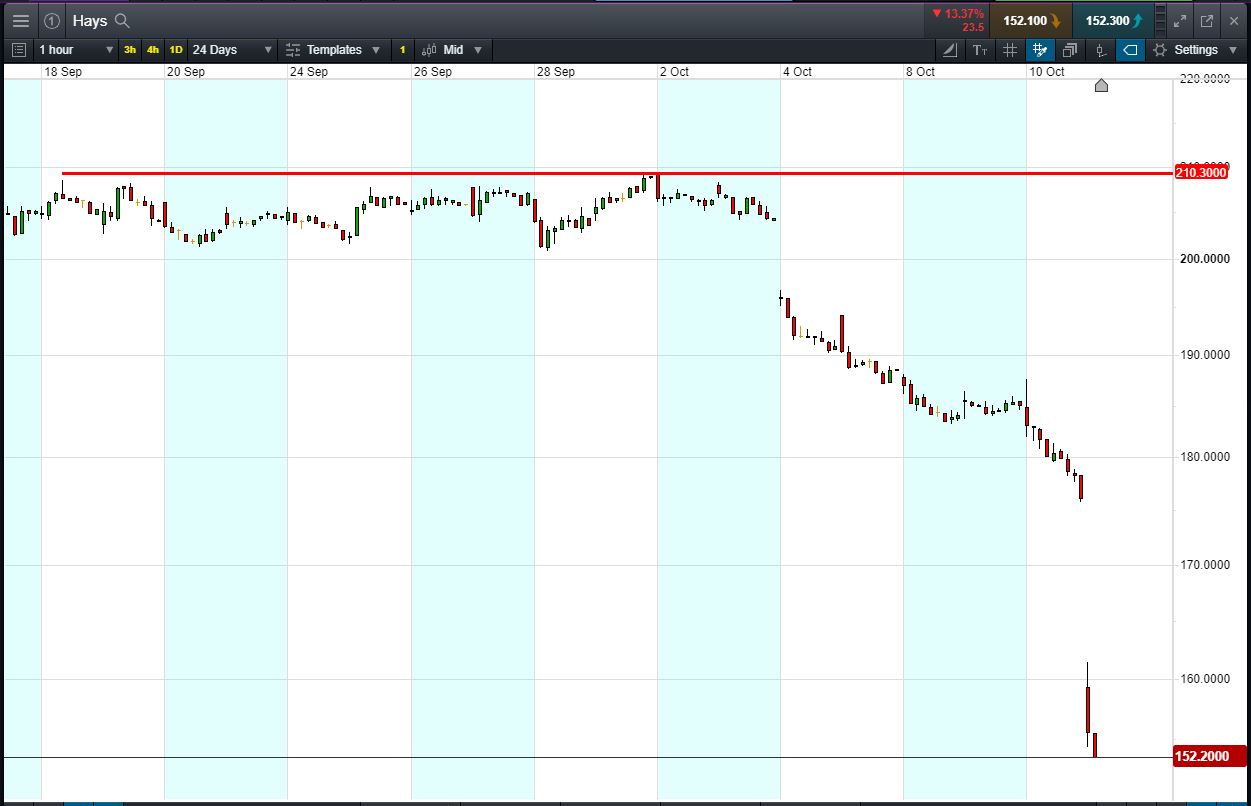Viewport: 1251px width, 806px height.
Task: Click the 10 Oct date label
Action: [1047, 72]
